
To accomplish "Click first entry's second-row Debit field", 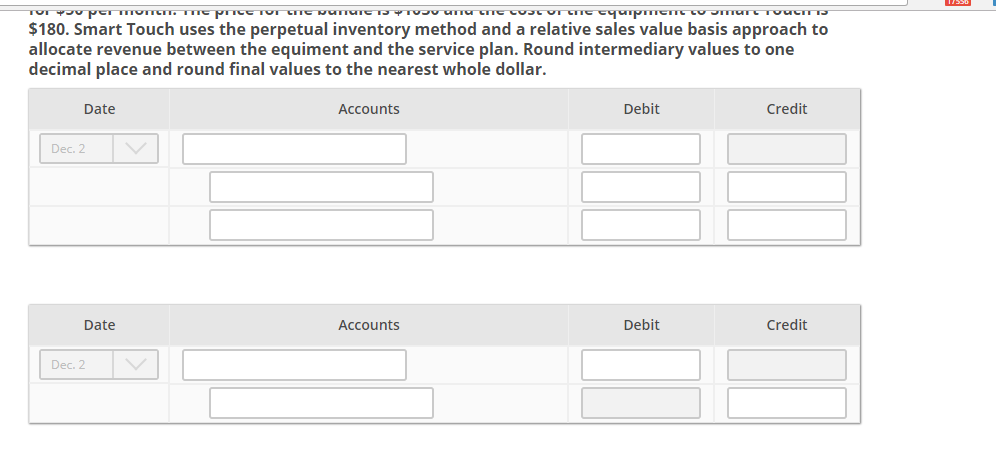I will click(641, 187).
